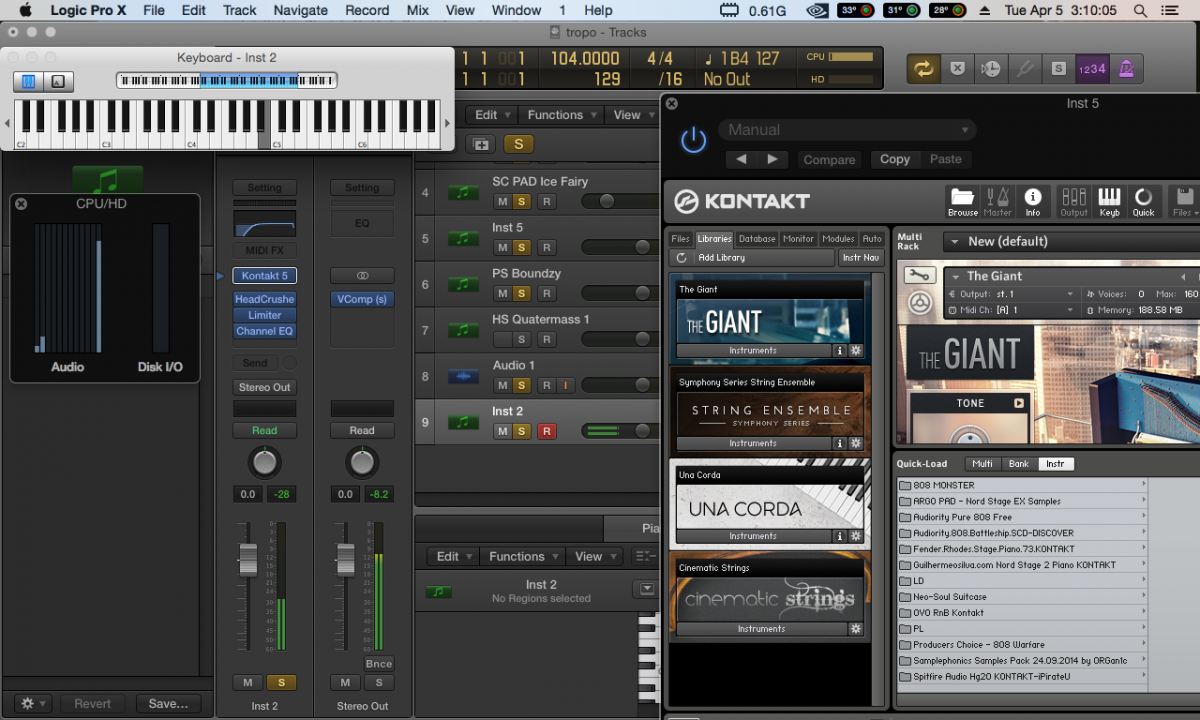Click the metronome icon in control bar
The image size is (1200, 720).
click(x=1126, y=68)
